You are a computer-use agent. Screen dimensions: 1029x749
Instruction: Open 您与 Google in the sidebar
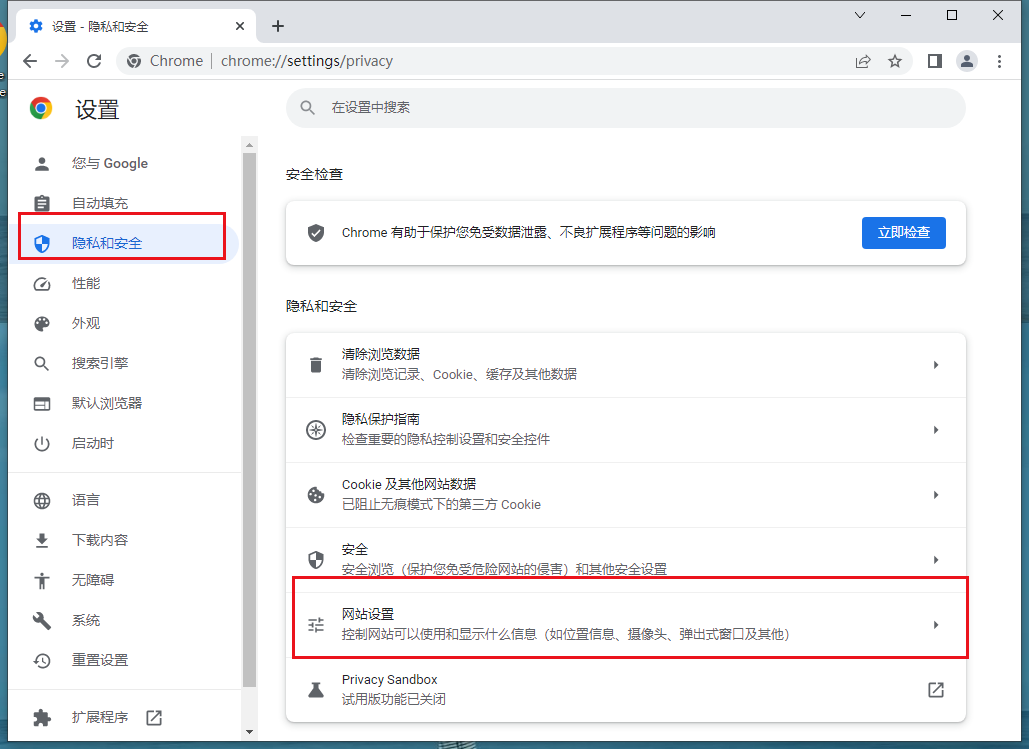coord(125,163)
